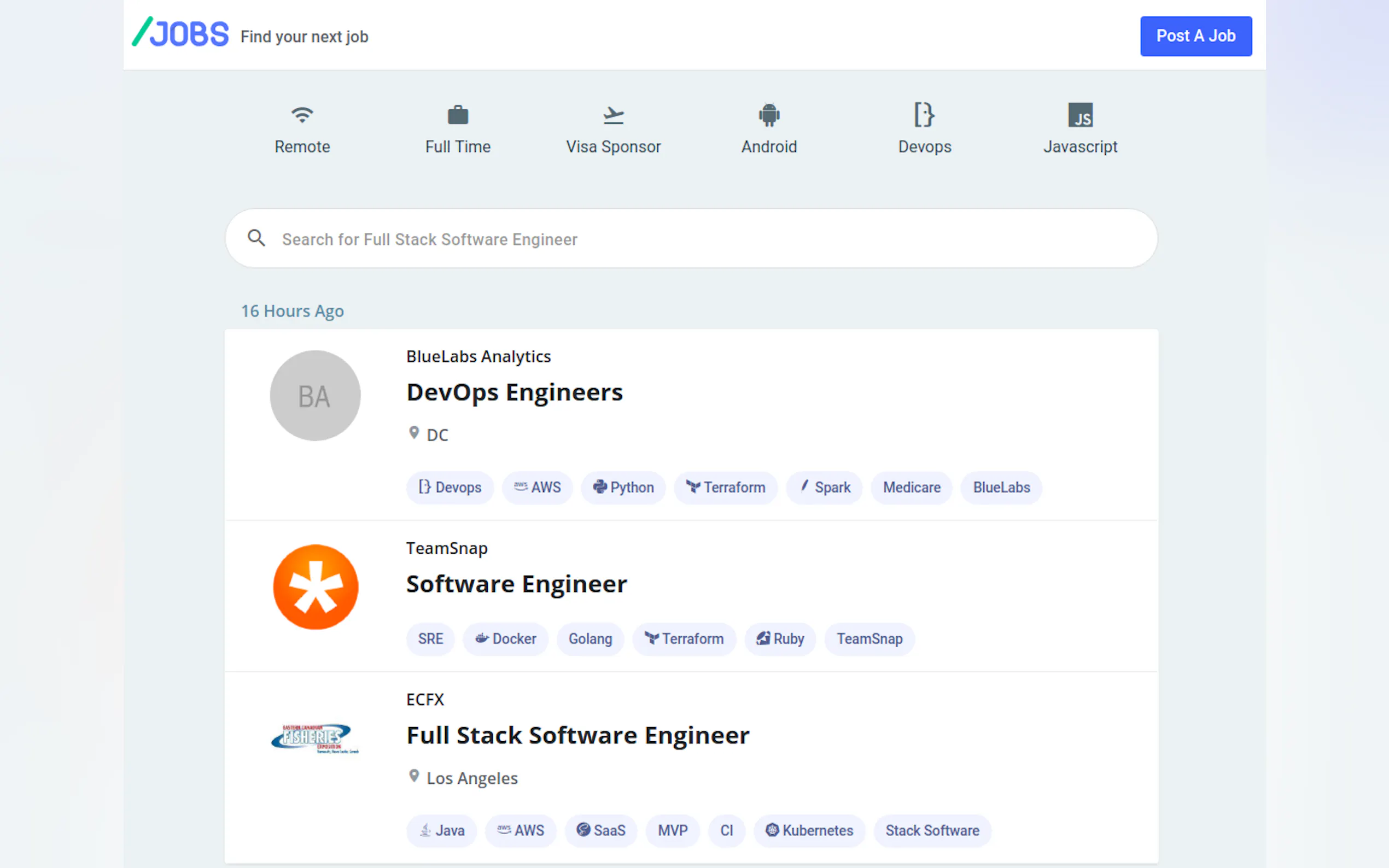This screenshot has width=1389, height=868.
Task: Click the Terraform tag on DevOps Engineers
Action: point(725,488)
